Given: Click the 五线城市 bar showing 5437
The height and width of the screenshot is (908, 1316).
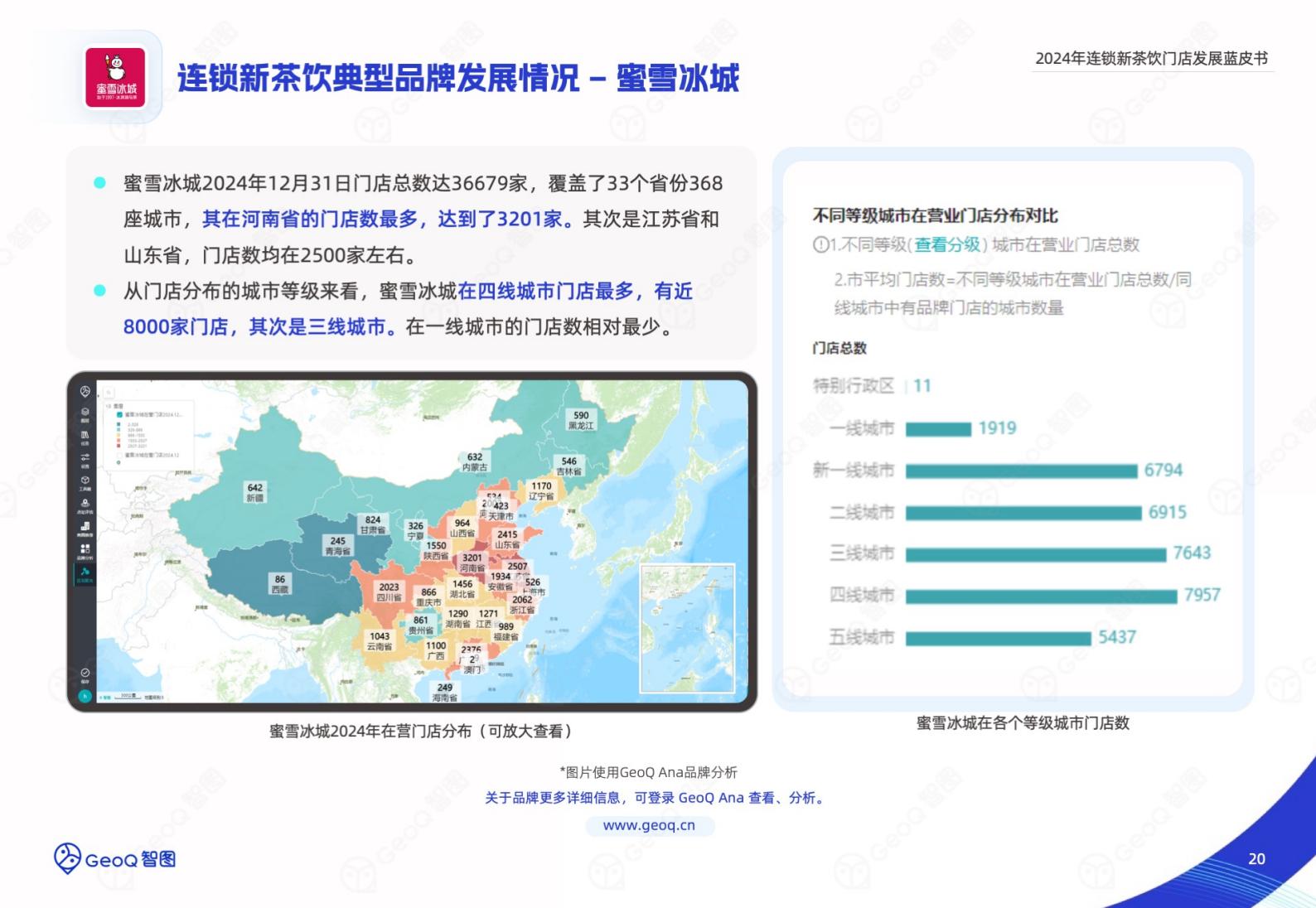Looking at the screenshot, I should (x=999, y=638).
